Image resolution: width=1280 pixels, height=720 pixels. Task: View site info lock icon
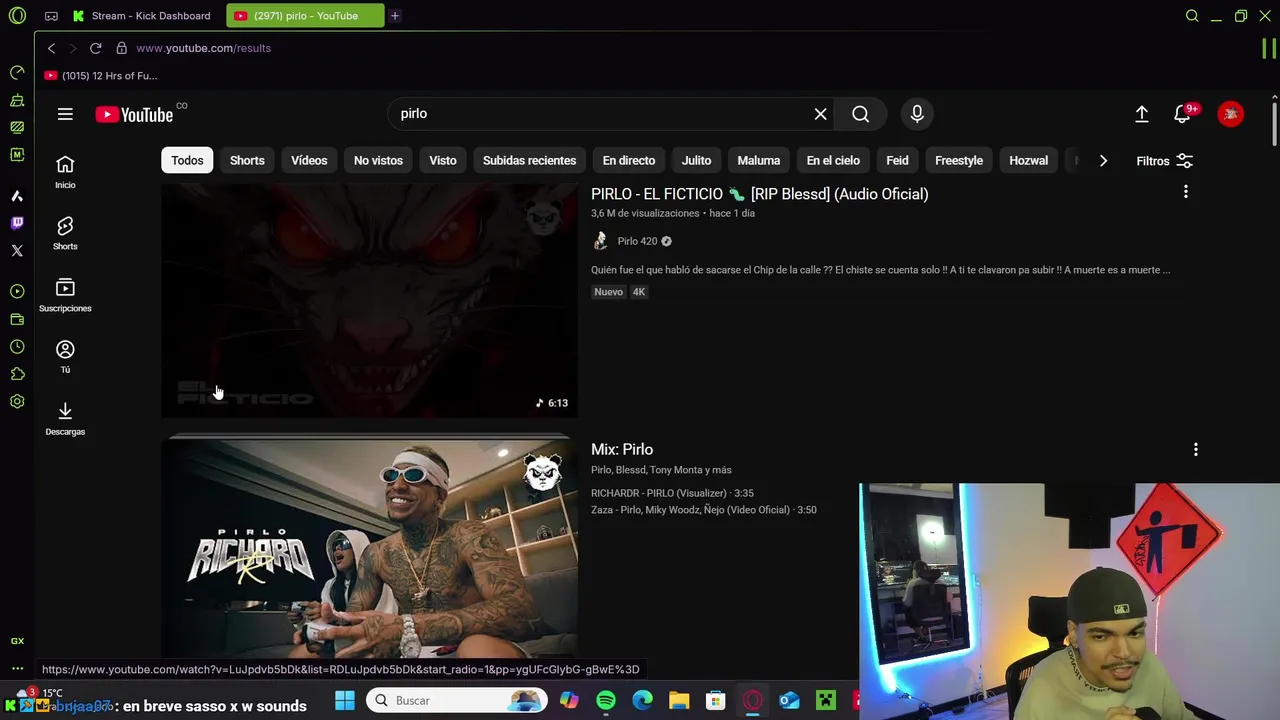click(x=121, y=48)
